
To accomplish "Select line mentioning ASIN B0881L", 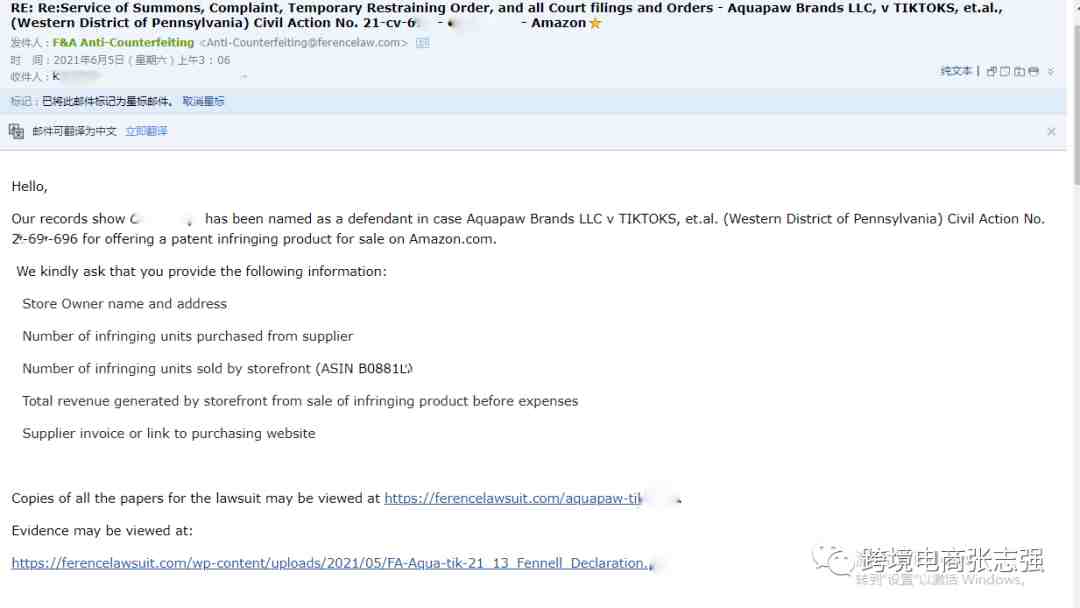I will click(x=217, y=368).
